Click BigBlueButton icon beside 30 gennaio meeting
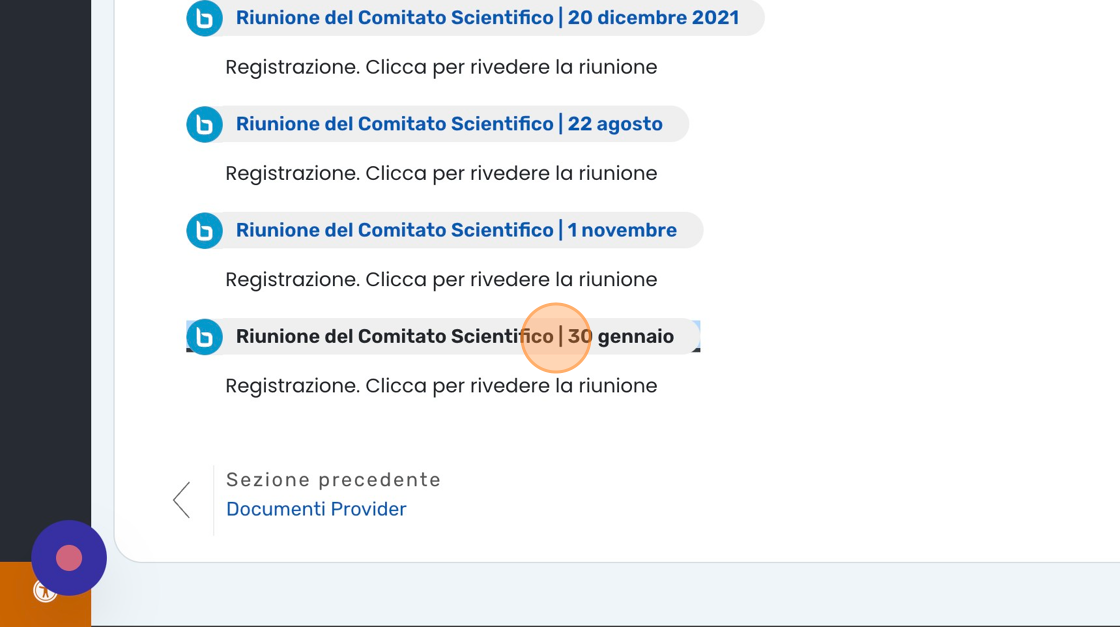1120x627 pixels. 204,337
